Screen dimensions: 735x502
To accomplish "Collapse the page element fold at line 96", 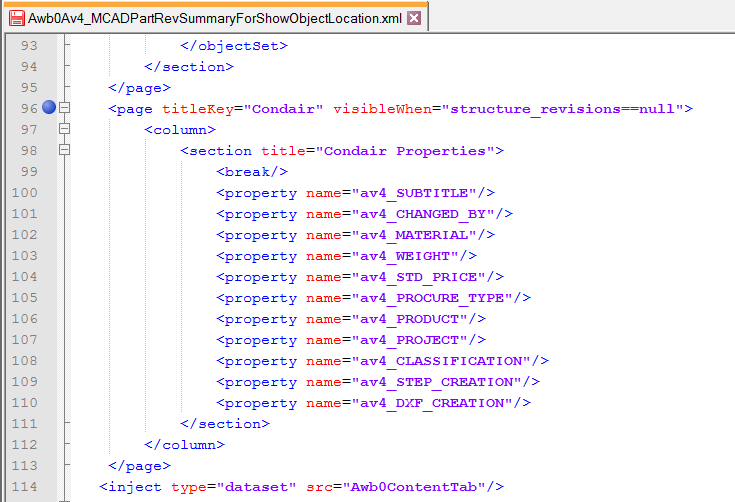I will pos(65,108).
